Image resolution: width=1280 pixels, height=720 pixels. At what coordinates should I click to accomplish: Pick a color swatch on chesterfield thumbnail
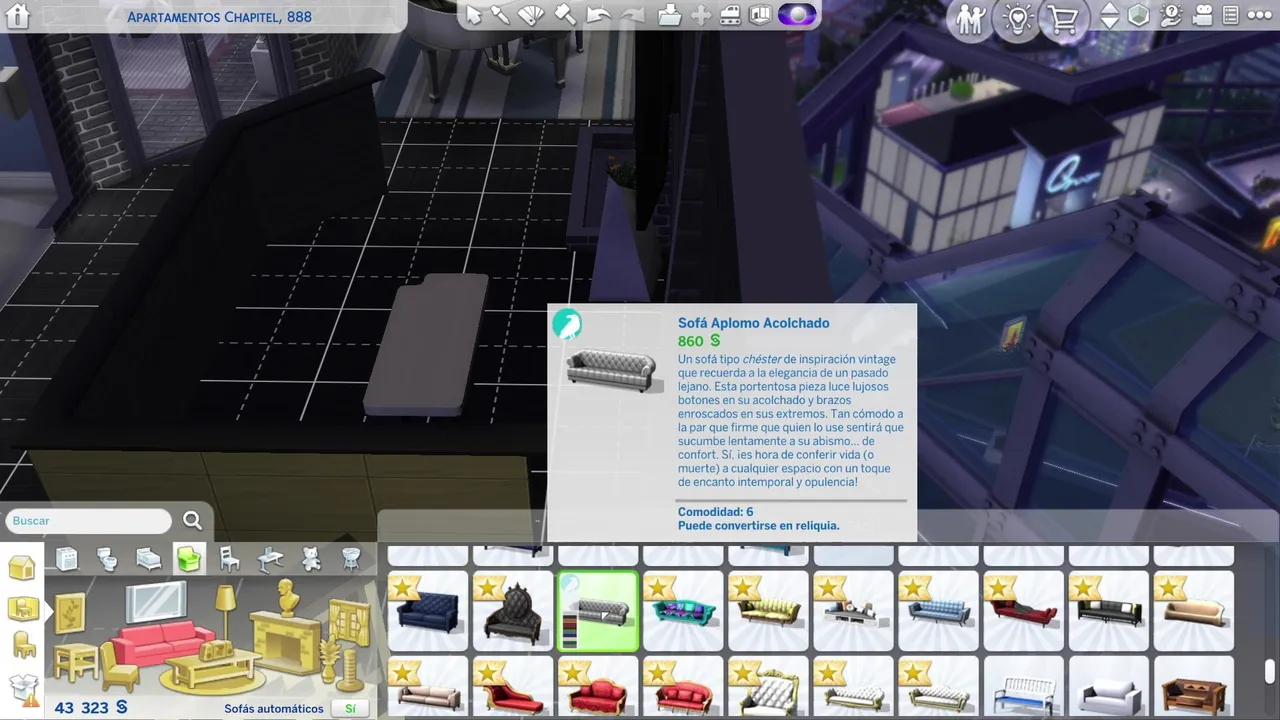[568, 632]
